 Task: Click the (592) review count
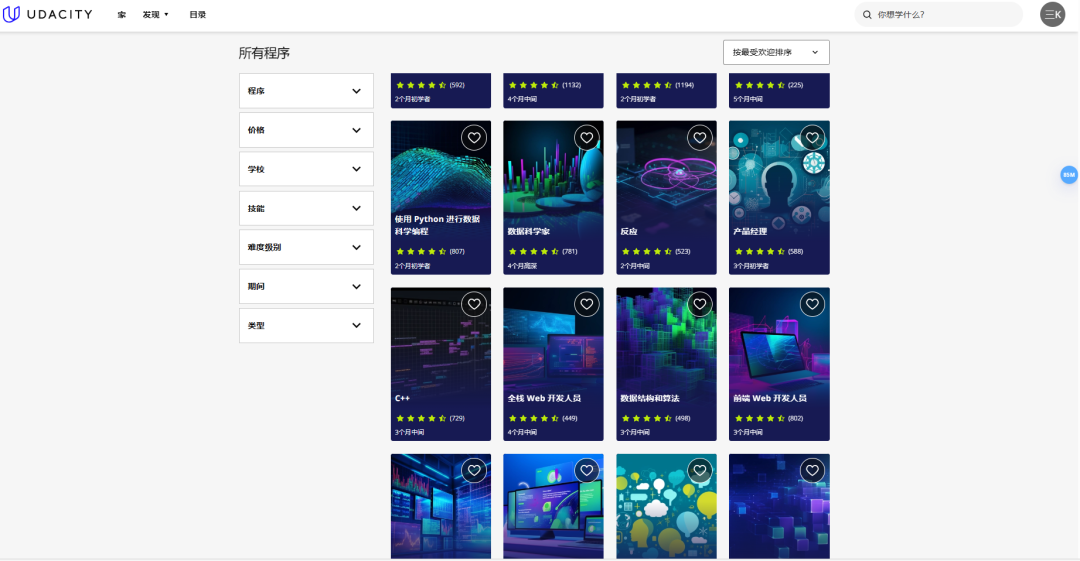457,85
